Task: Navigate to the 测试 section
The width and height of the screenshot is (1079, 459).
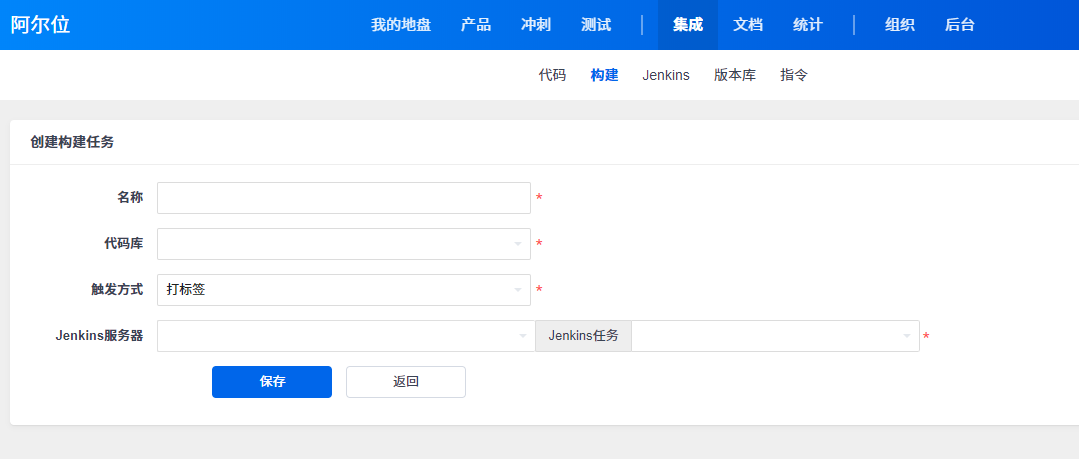Action: [x=596, y=25]
